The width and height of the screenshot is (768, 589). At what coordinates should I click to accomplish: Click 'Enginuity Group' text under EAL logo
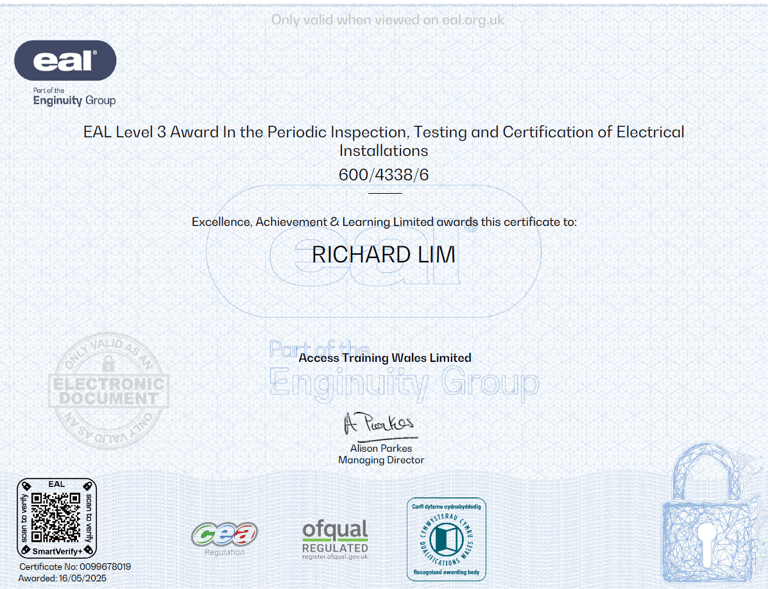(x=74, y=100)
